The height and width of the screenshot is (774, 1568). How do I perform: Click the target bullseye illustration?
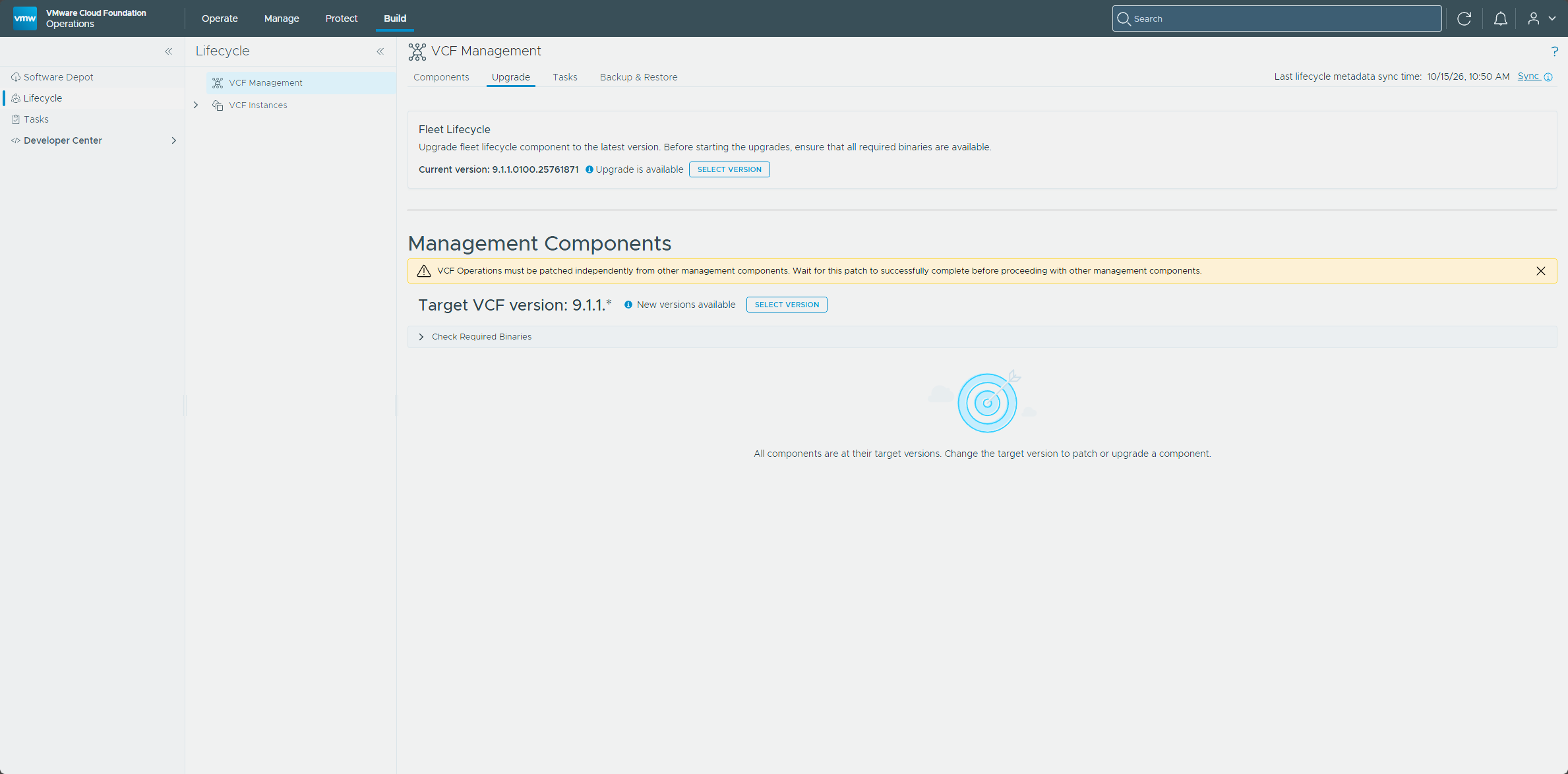pyautogui.click(x=987, y=402)
